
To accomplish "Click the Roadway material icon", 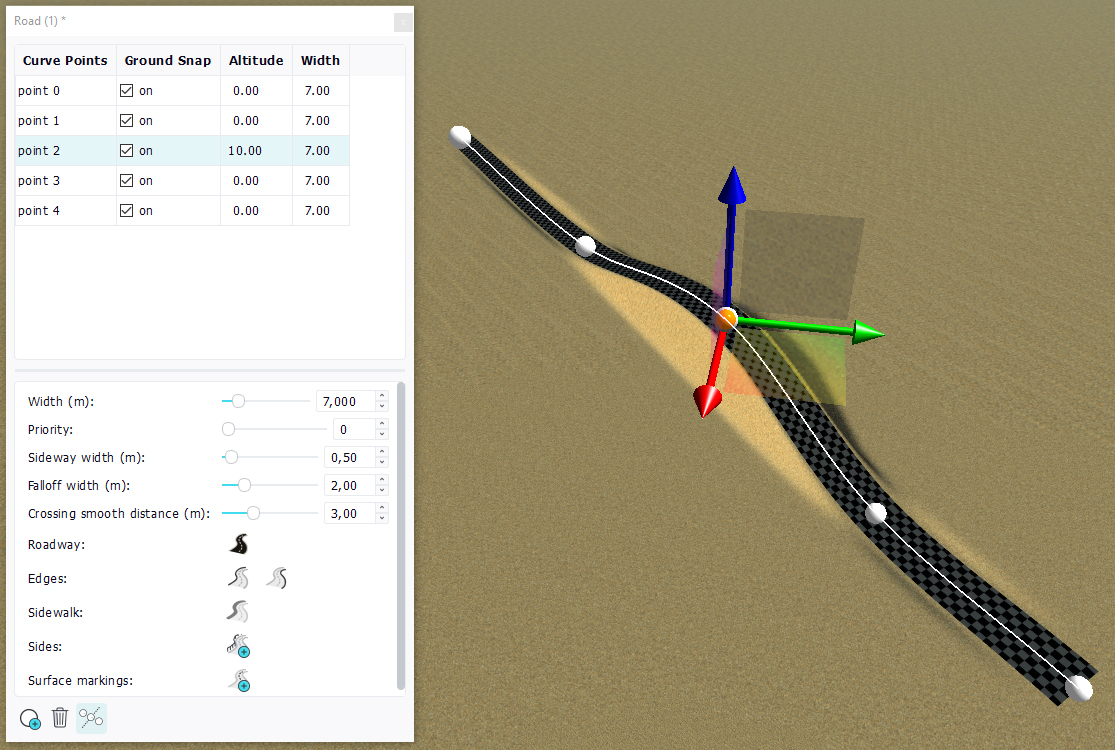I will (238, 545).
